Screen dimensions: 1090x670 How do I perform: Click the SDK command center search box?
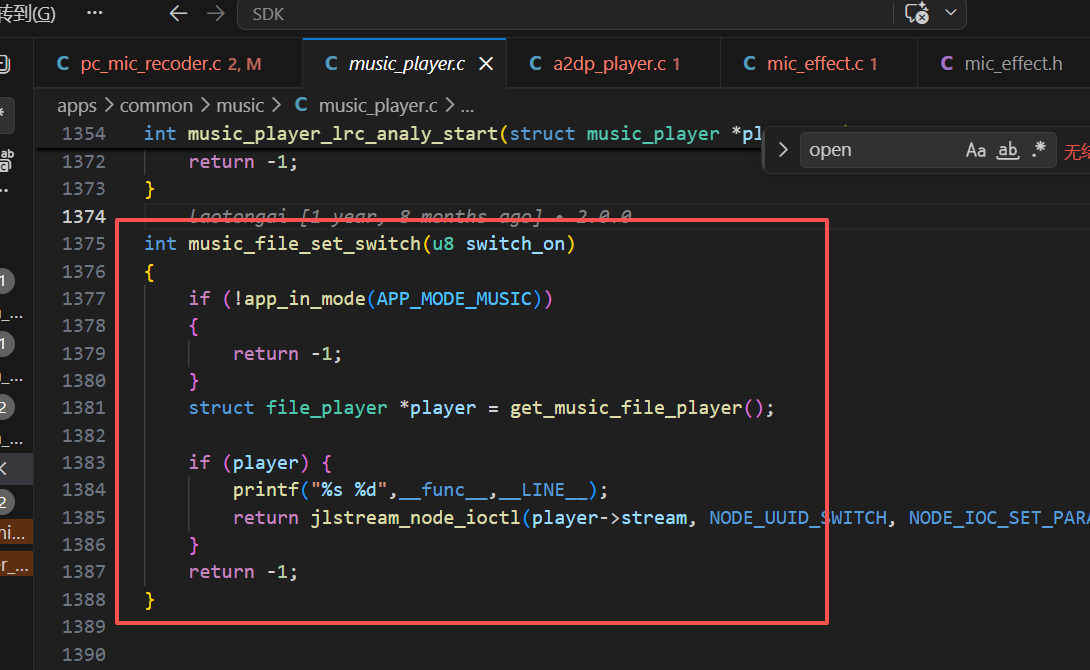coord(564,14)
